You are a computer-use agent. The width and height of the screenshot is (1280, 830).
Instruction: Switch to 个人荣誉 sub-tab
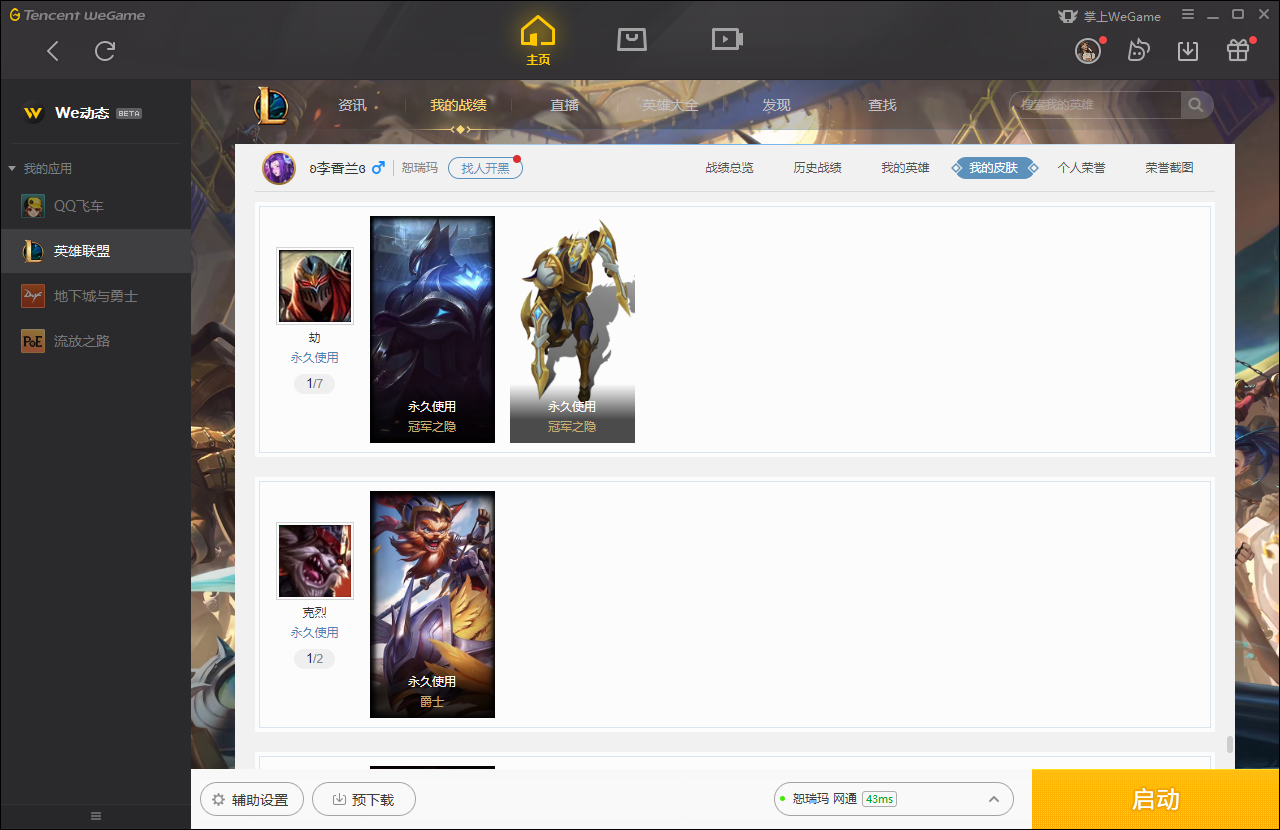(1081, 168)
